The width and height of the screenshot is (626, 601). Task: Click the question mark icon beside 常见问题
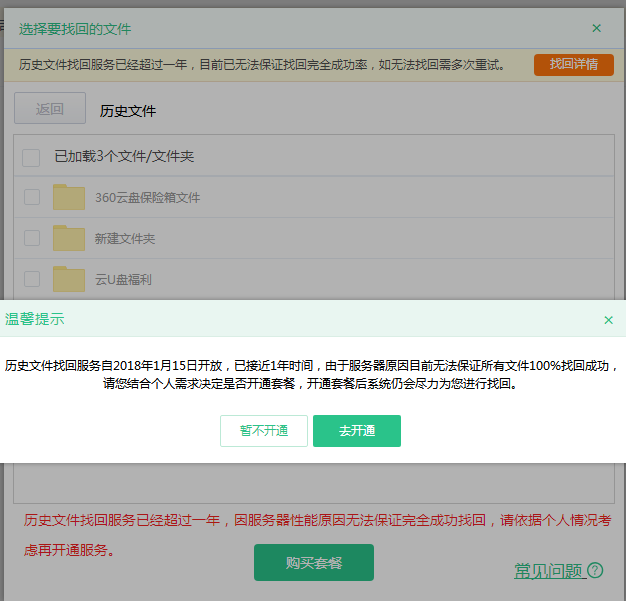(x=595, y=571)
